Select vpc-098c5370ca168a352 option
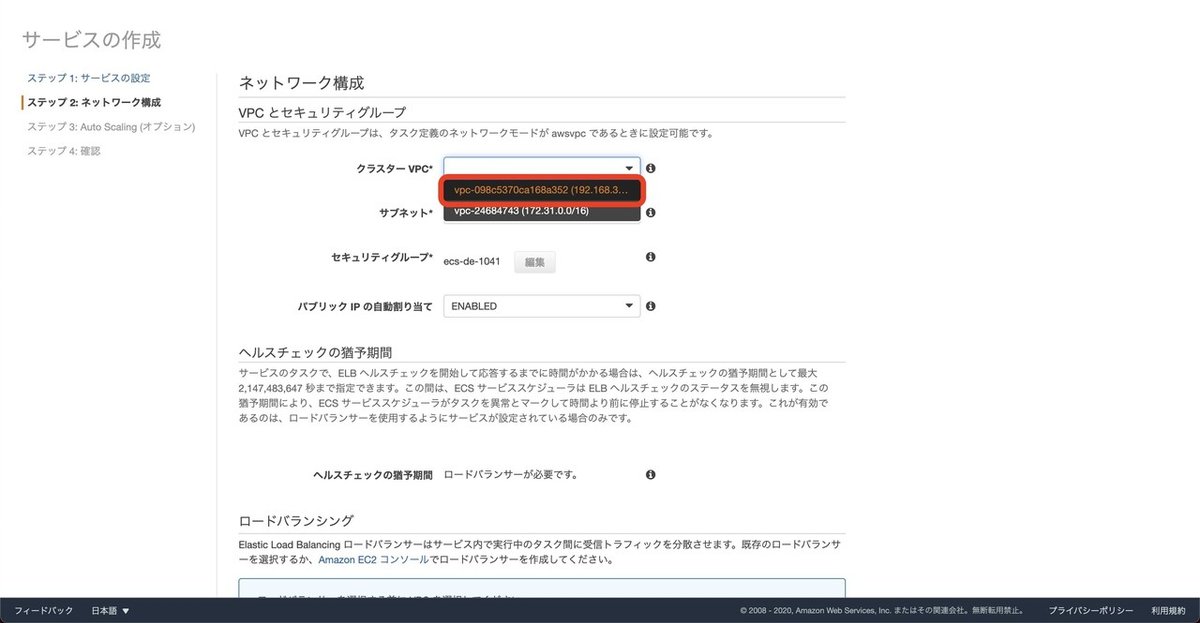Viewport: 1200px width, 623px height. [541, 190]
